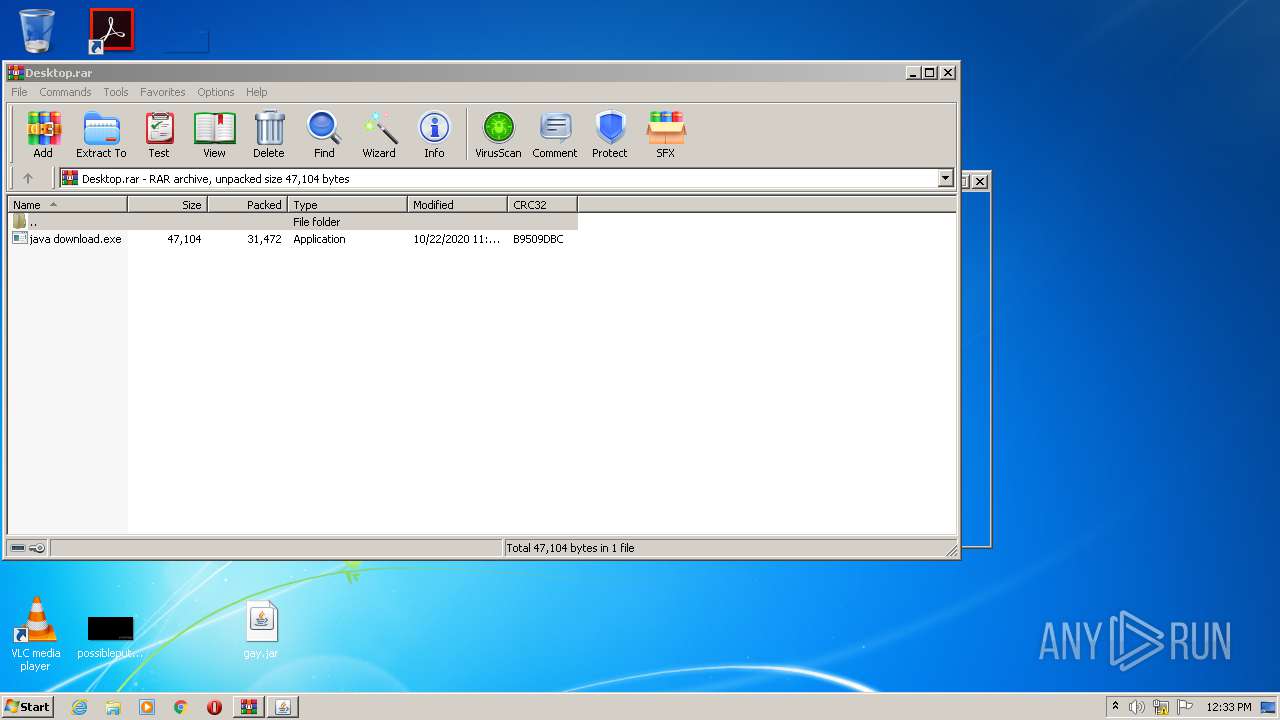The width and height of the screenshot is (1280, 720).
Task: Select the parent folder '..' row
Action: tap(293, 222)
